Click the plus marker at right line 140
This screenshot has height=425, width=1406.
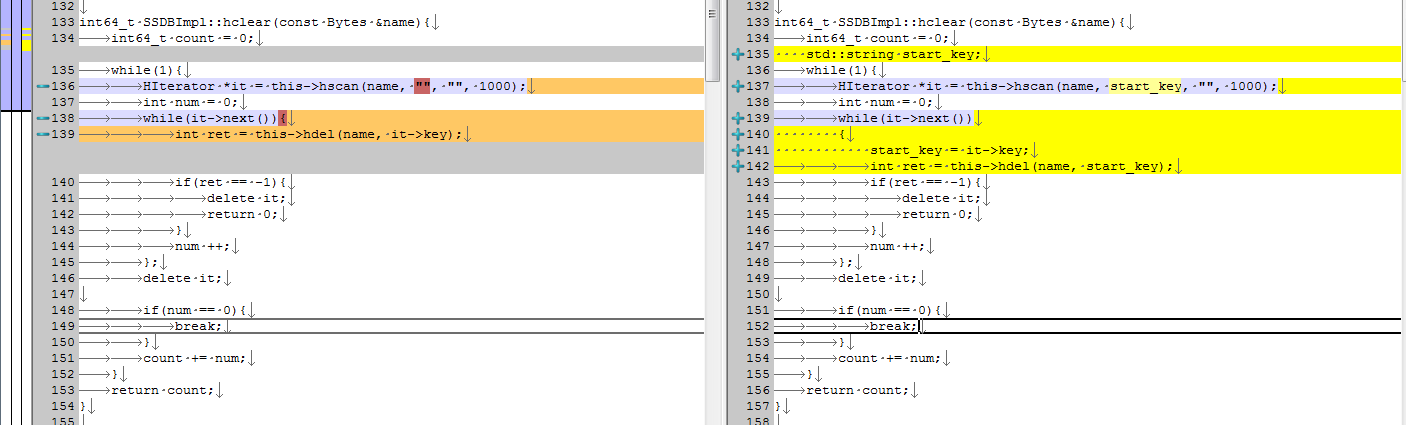tap(737, 134)
